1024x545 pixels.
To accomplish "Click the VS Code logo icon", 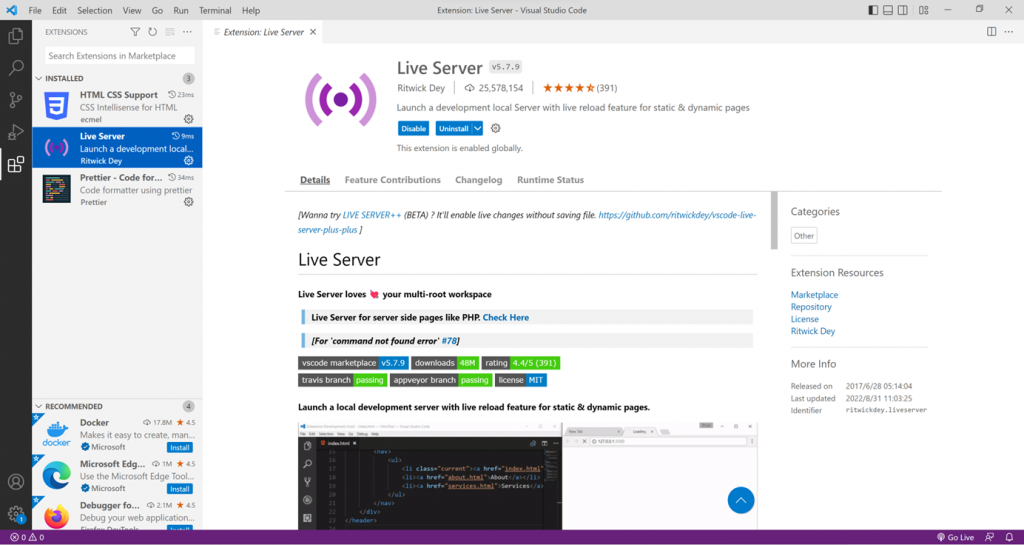I will coord(11,10).
